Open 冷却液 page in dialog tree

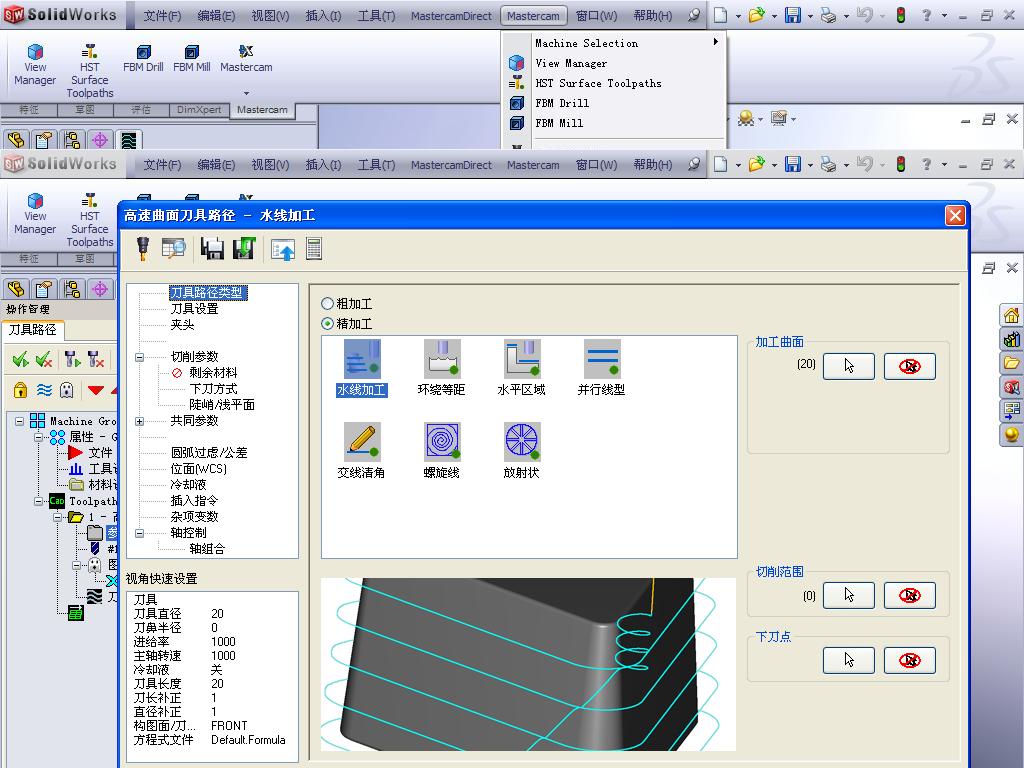point(188,485)
